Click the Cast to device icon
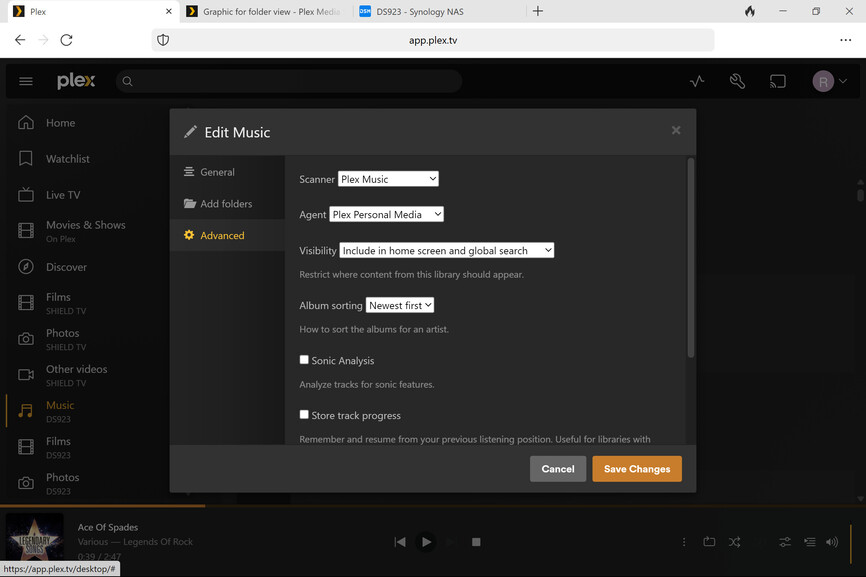866x577 pixels. click(778, 82)
